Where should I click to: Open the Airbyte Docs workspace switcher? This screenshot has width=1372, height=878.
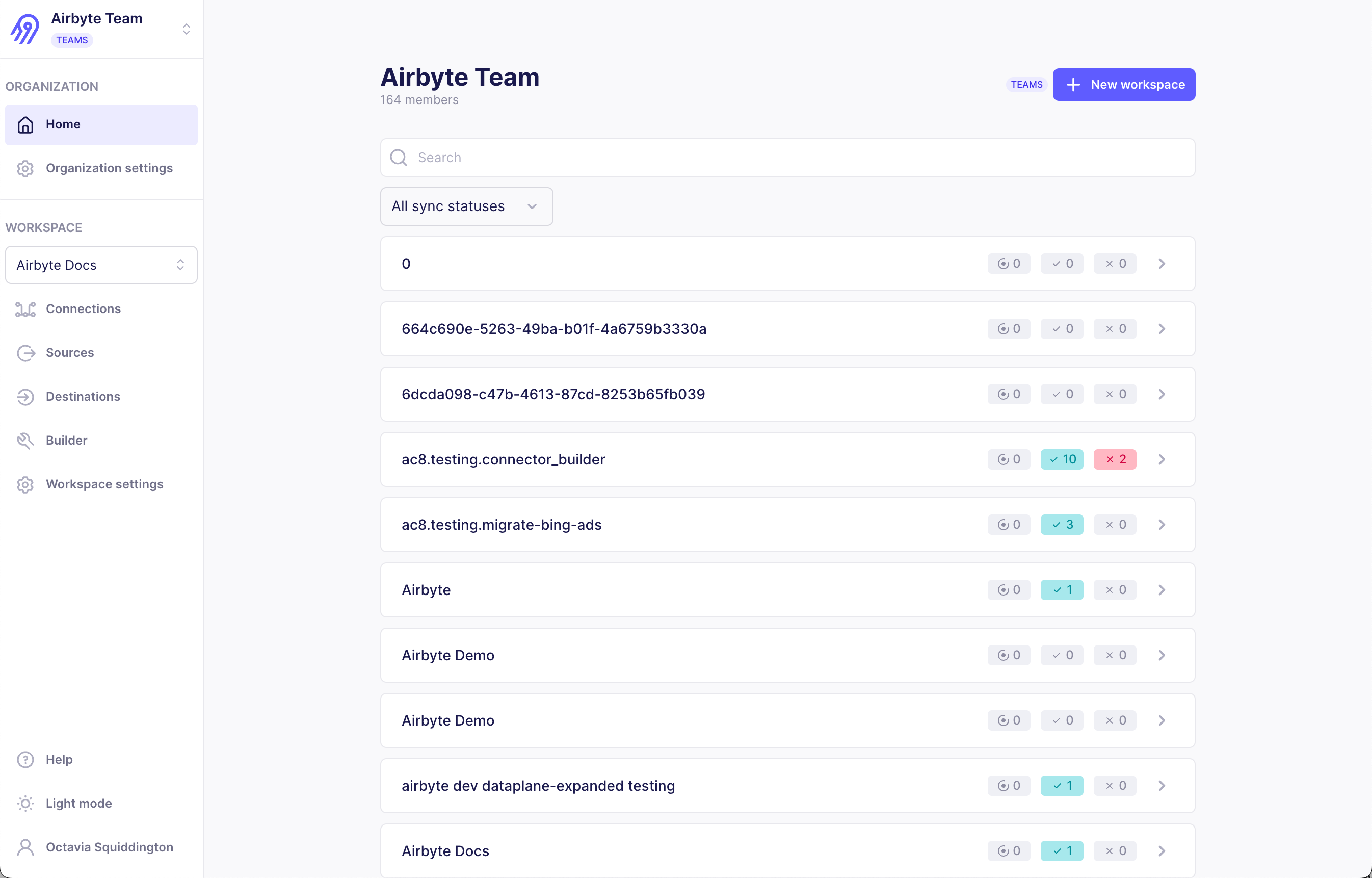pyautogui.click(x=101, y=265)
